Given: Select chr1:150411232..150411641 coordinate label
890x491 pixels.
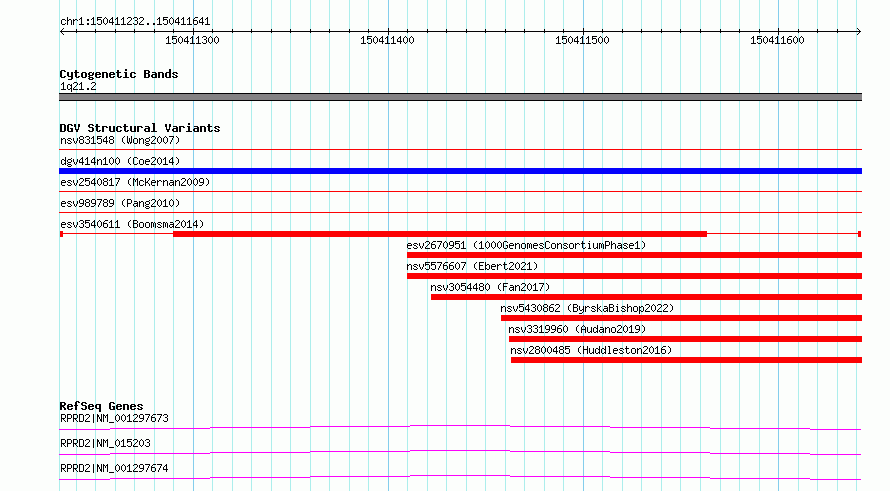Looking at the screenshot, I should click(x=135, y=22).
